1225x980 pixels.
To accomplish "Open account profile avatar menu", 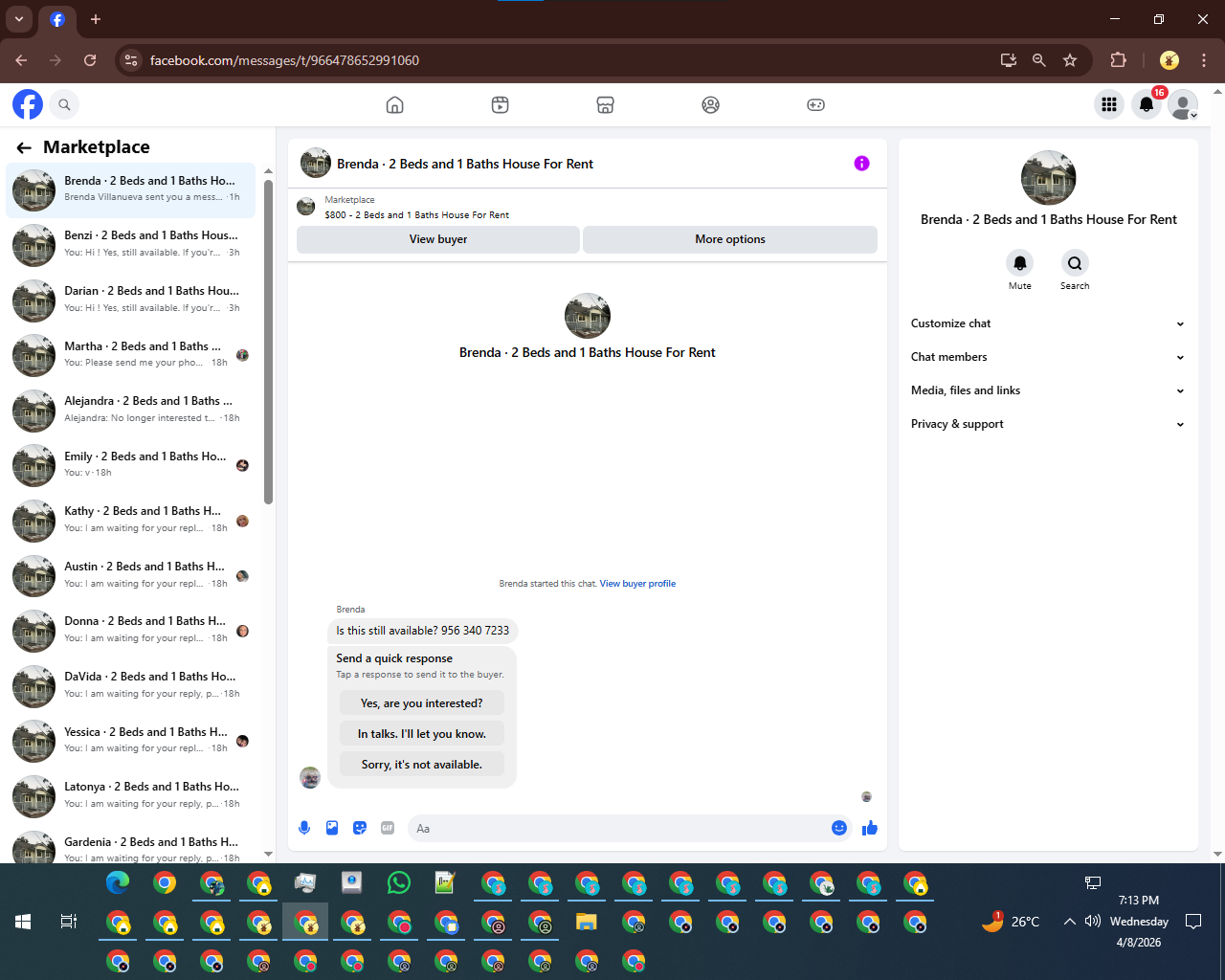I will coord(1183,104).
